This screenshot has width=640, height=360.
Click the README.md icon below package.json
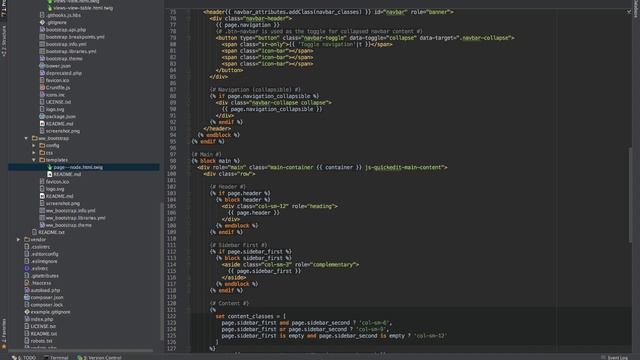point(42,124)
